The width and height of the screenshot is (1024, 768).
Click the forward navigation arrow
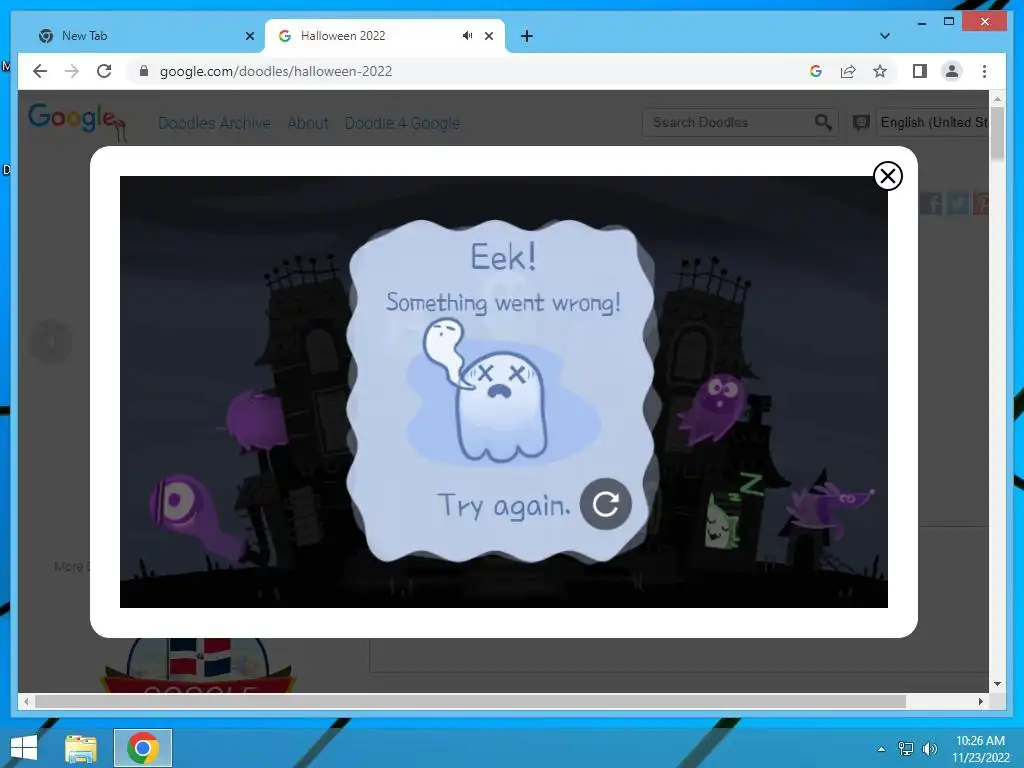pyautogui.click(x=72, y=71)
